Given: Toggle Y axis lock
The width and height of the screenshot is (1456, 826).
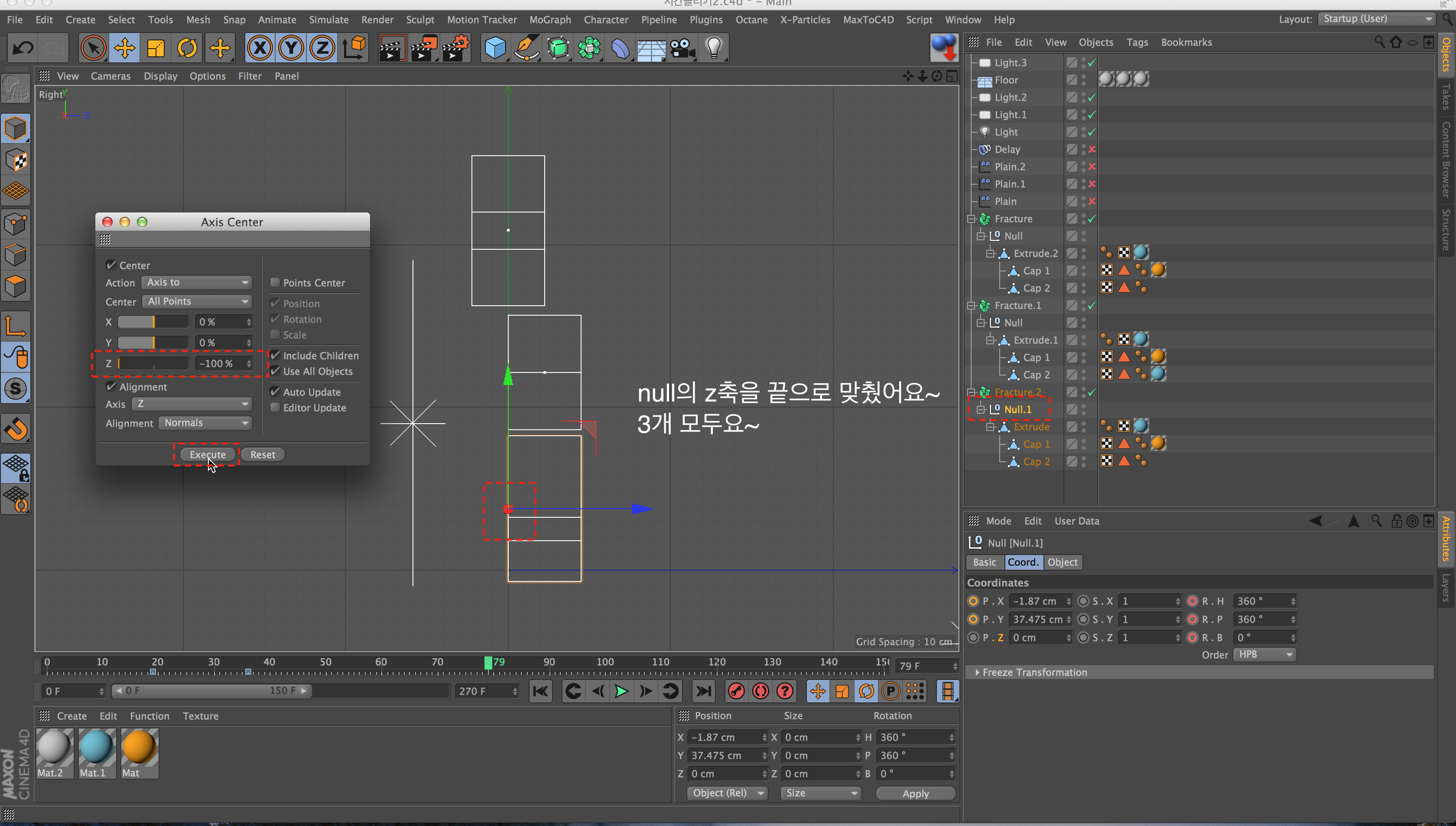Looking at the screenshot, I should [291, 48].
